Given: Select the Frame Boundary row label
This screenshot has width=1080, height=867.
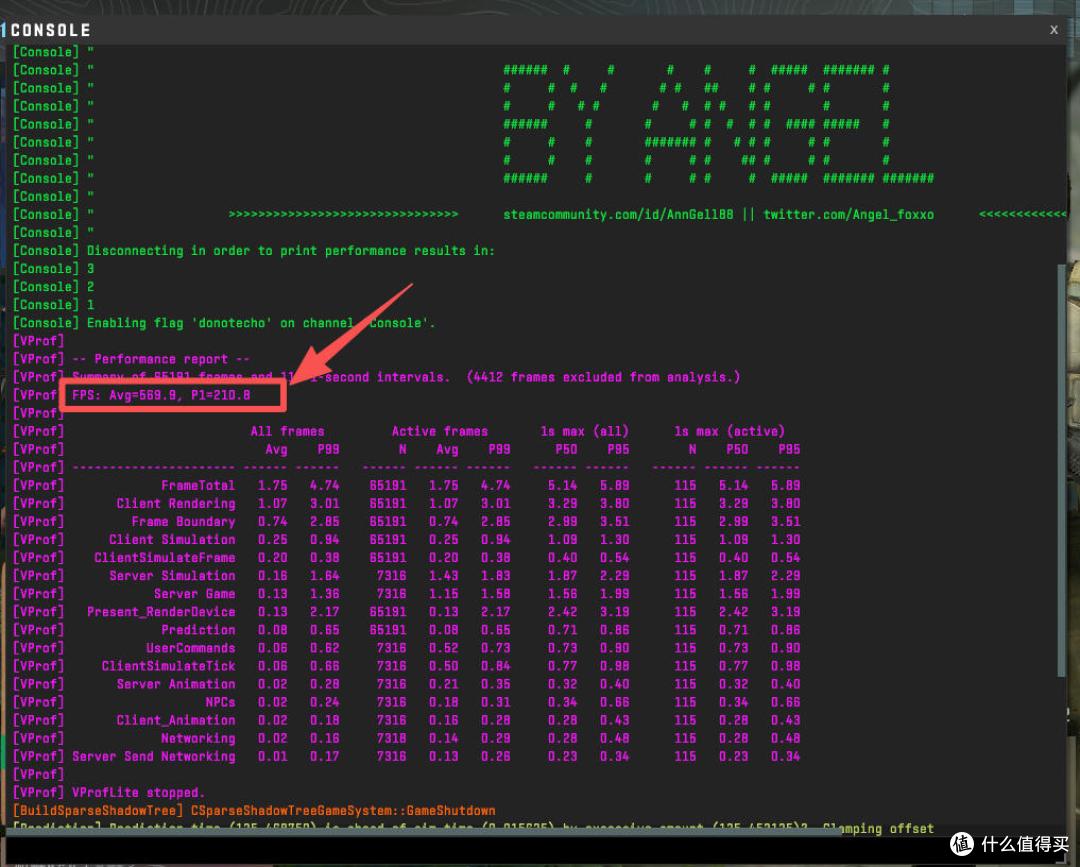Looking at the screenshot, I should 183,521.
